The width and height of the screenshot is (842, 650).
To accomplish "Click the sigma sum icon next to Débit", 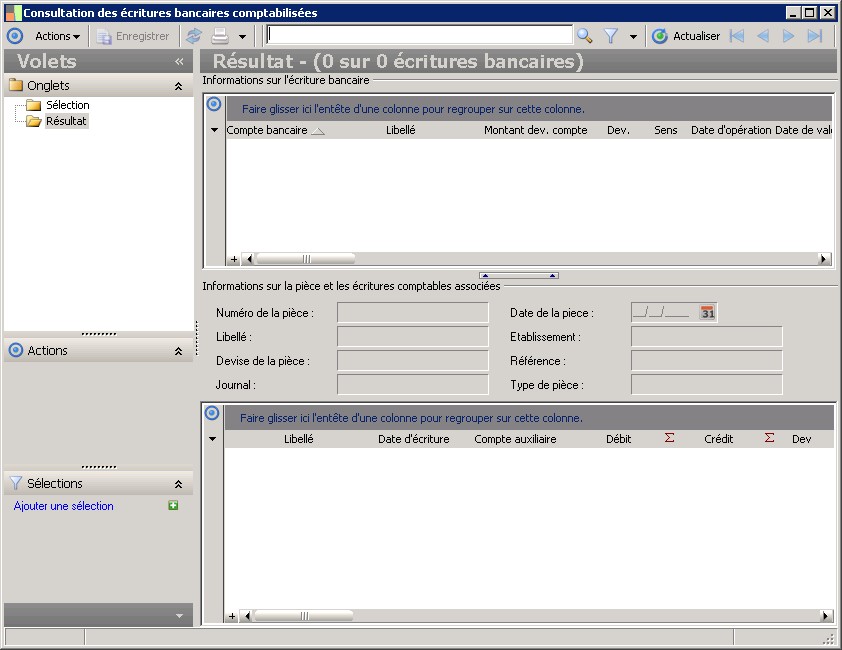I will (669, 438).
